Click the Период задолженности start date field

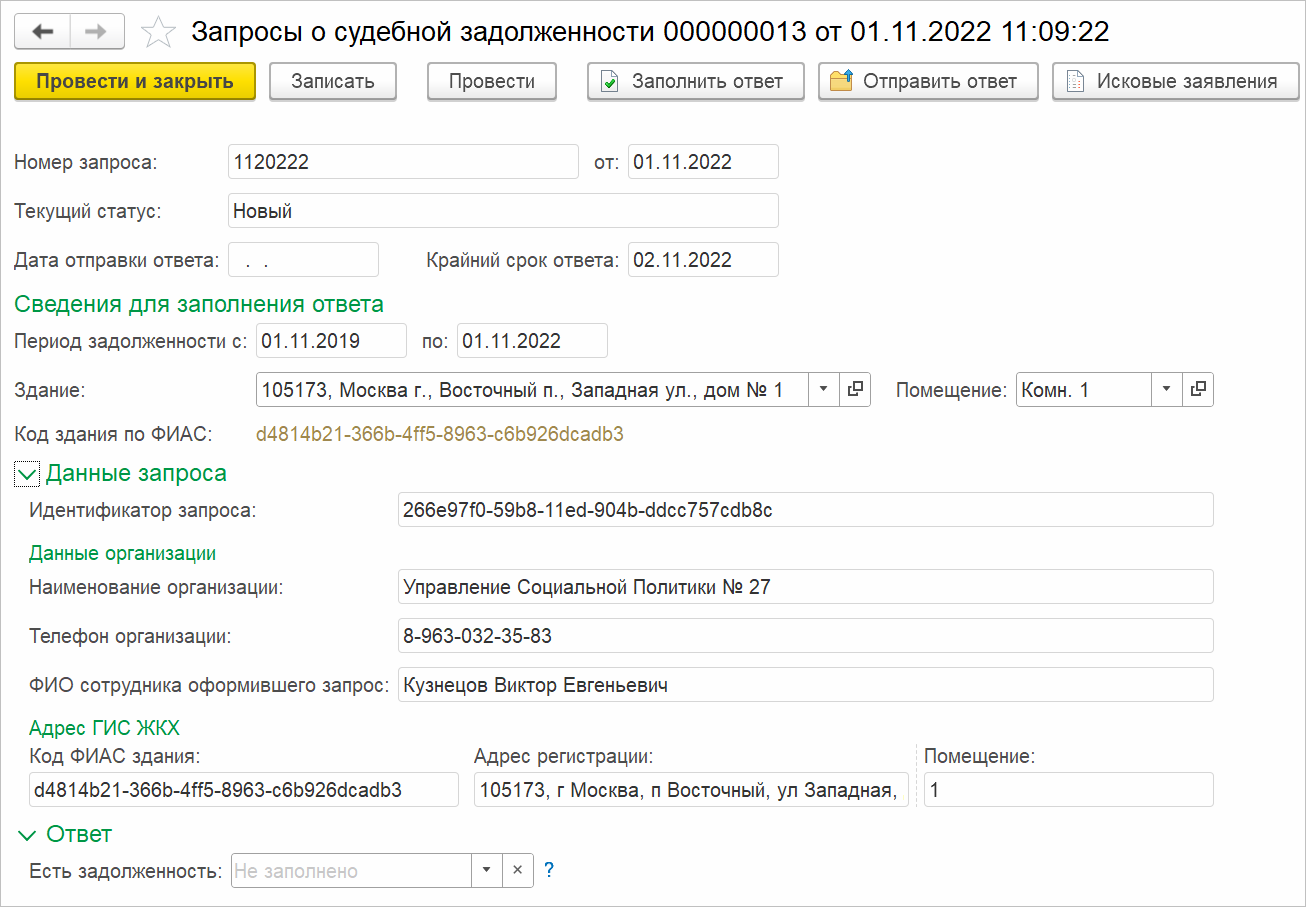tap(332, 341)
